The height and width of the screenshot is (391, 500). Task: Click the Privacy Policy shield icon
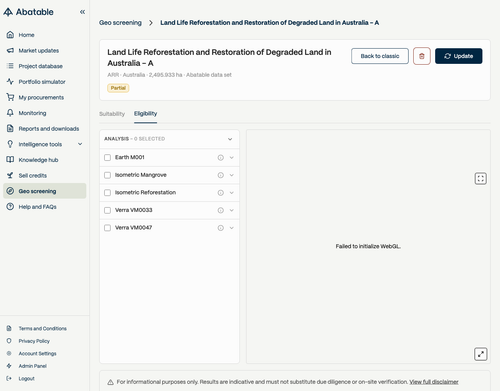coord(9,341)
